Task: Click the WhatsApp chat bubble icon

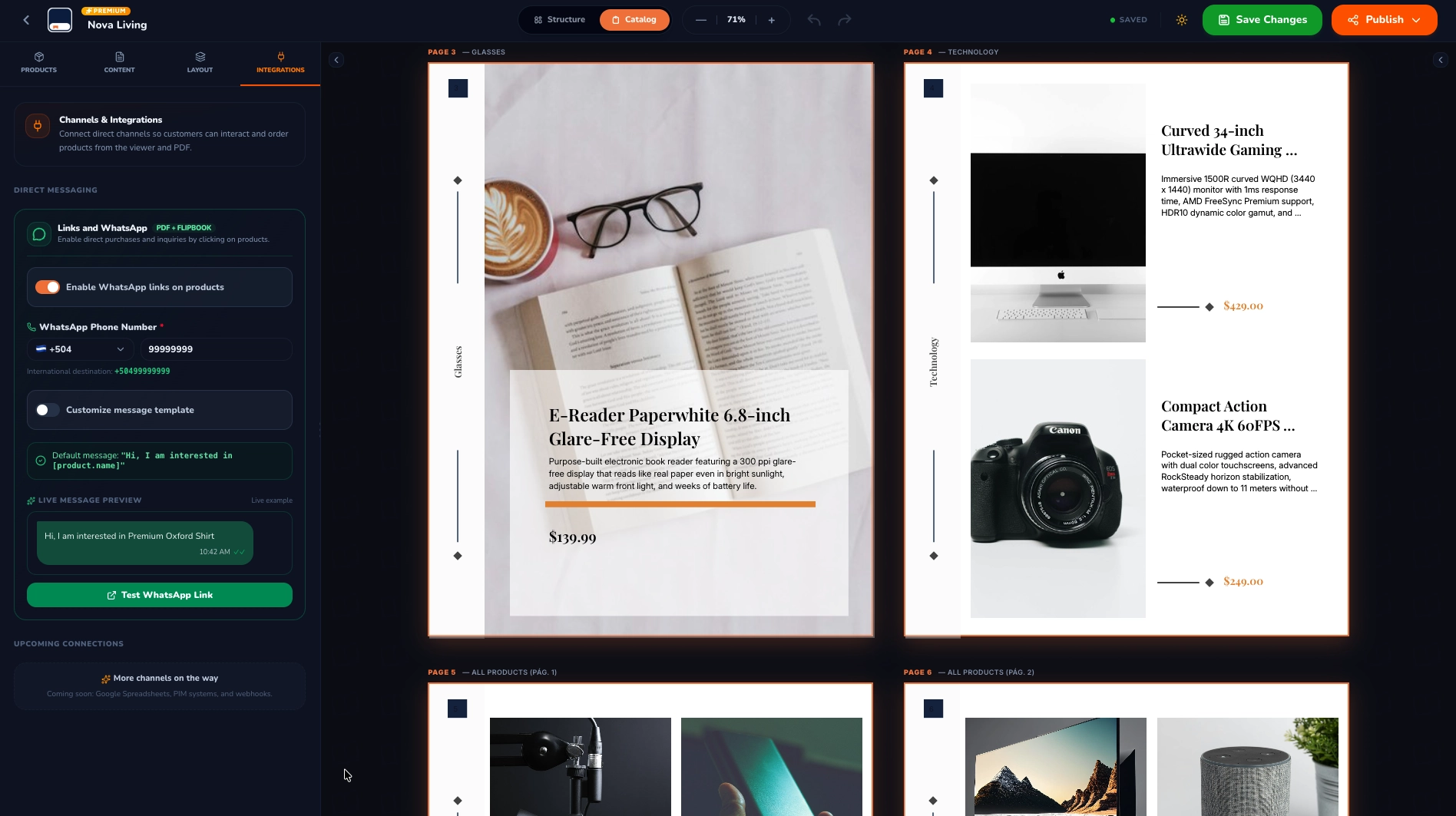Action: 39,234
